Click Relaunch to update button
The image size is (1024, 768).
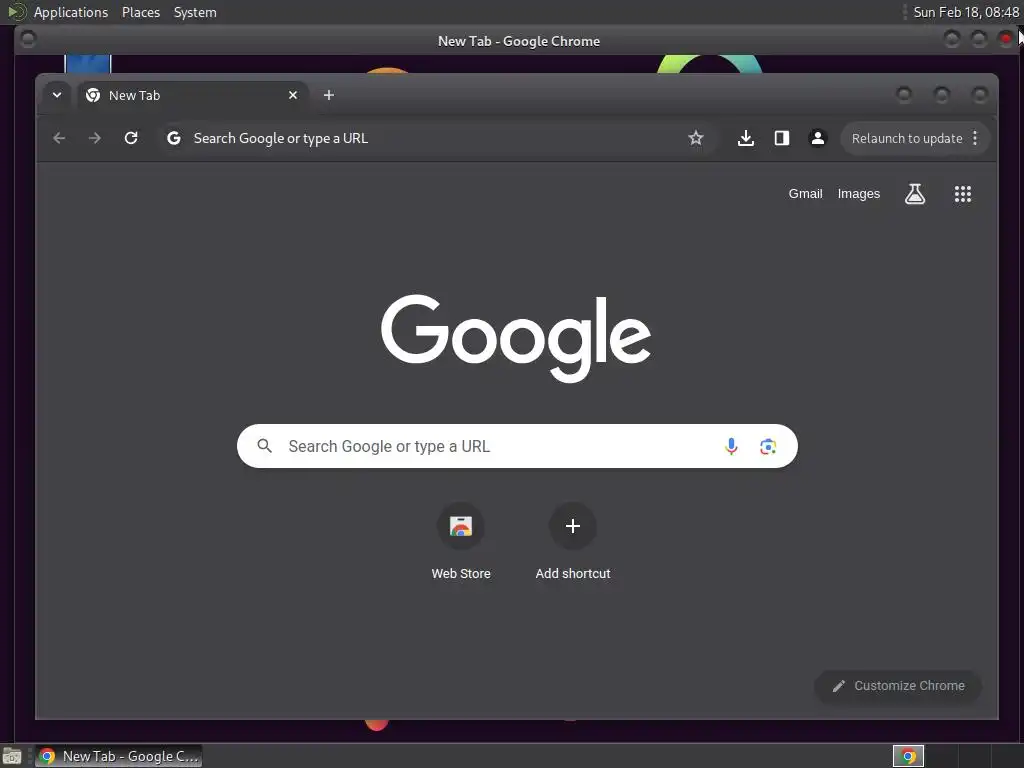[x=906, y=138]
